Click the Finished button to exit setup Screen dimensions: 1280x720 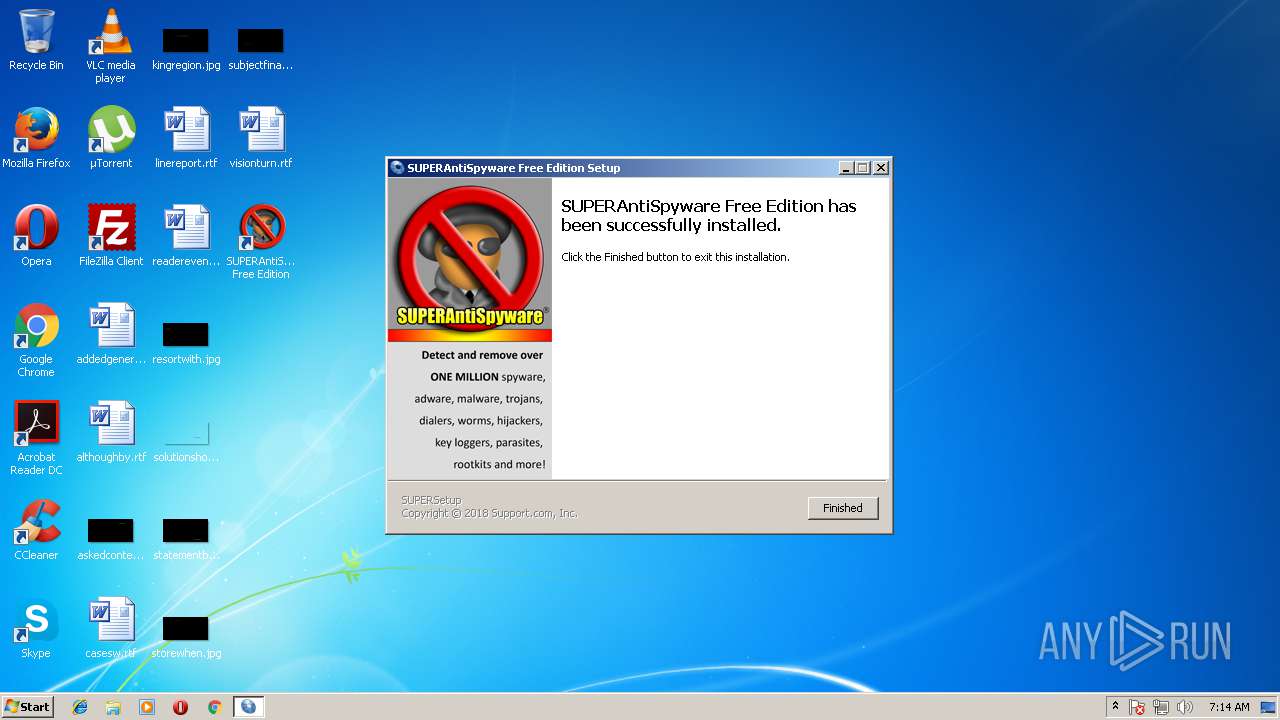842,508
